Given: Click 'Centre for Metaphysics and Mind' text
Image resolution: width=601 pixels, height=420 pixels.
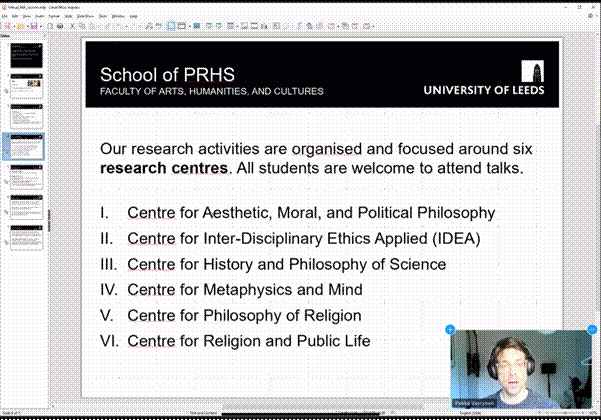Looking at the screenshot, I should [244, 290].
